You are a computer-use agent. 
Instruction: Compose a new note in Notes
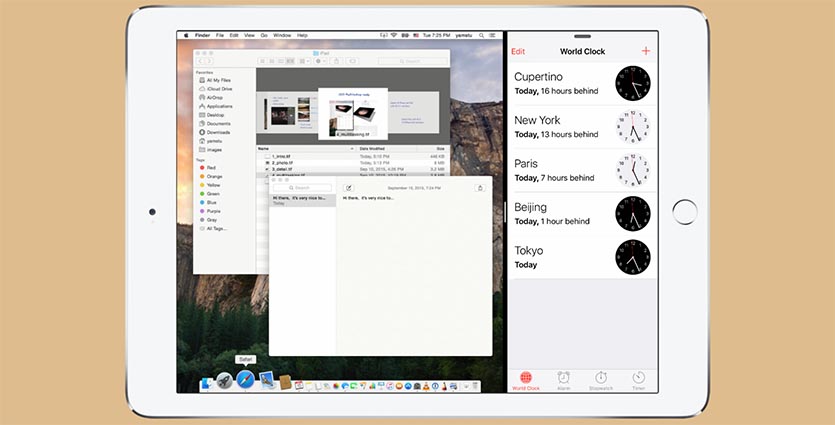349,187
